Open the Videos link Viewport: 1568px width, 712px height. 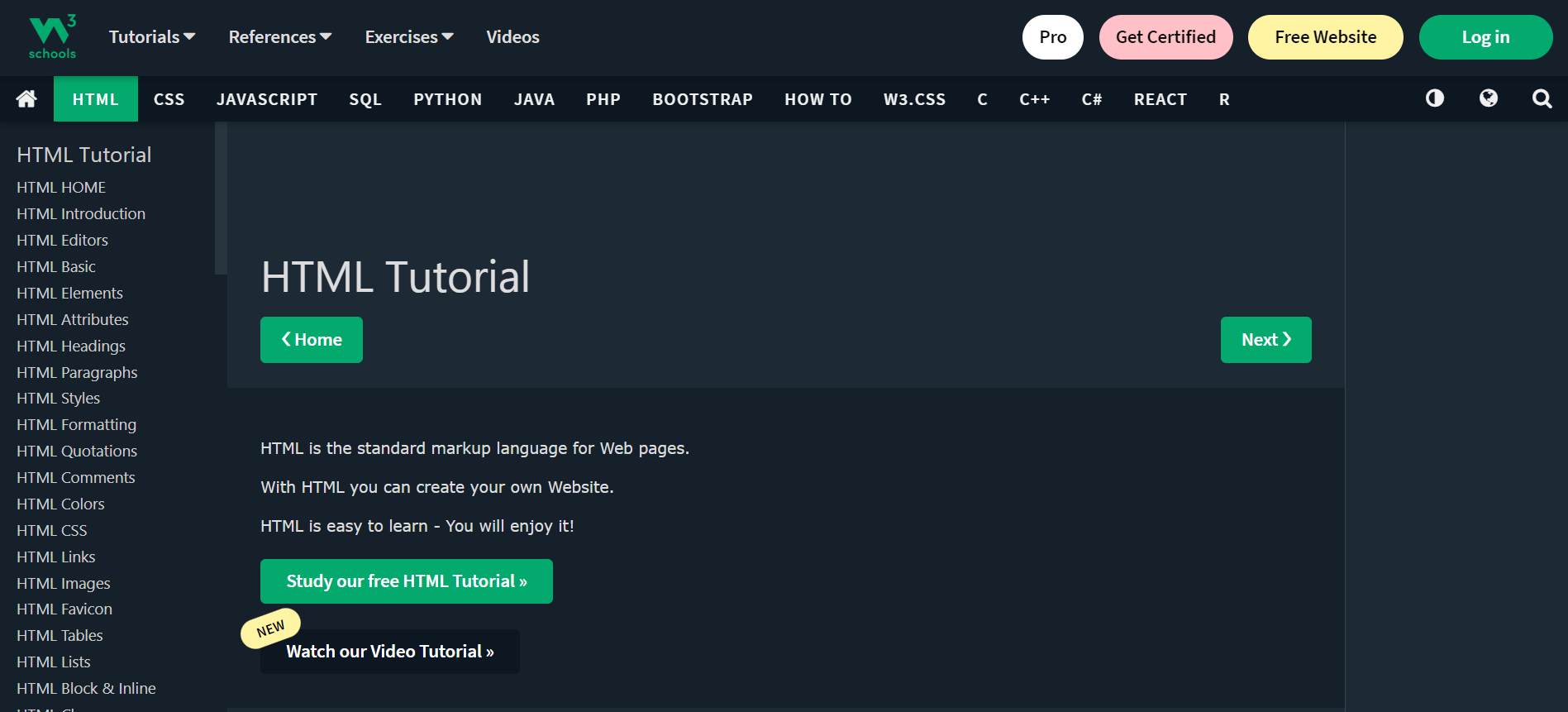pyautogui.click(x=512, y=37)
